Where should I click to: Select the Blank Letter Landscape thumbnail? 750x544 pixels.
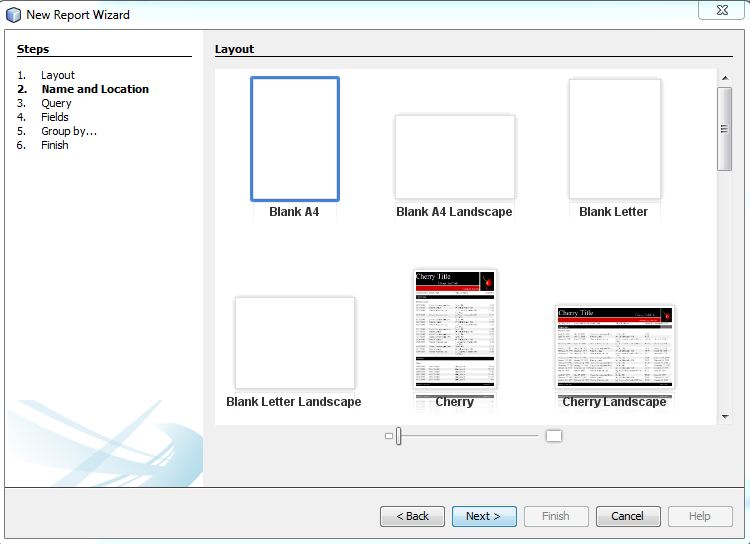pos(295,343)
